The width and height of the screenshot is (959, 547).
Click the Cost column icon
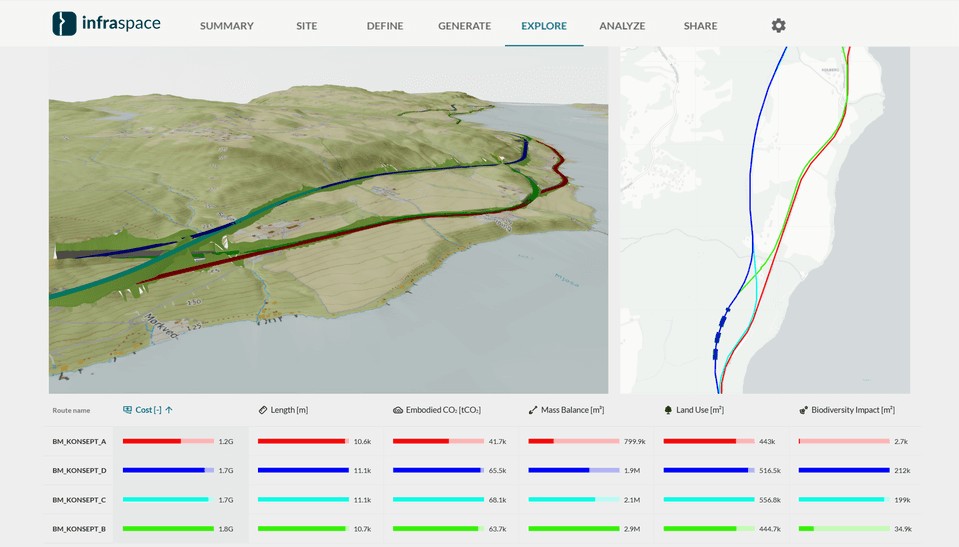(x=127, y=410)
